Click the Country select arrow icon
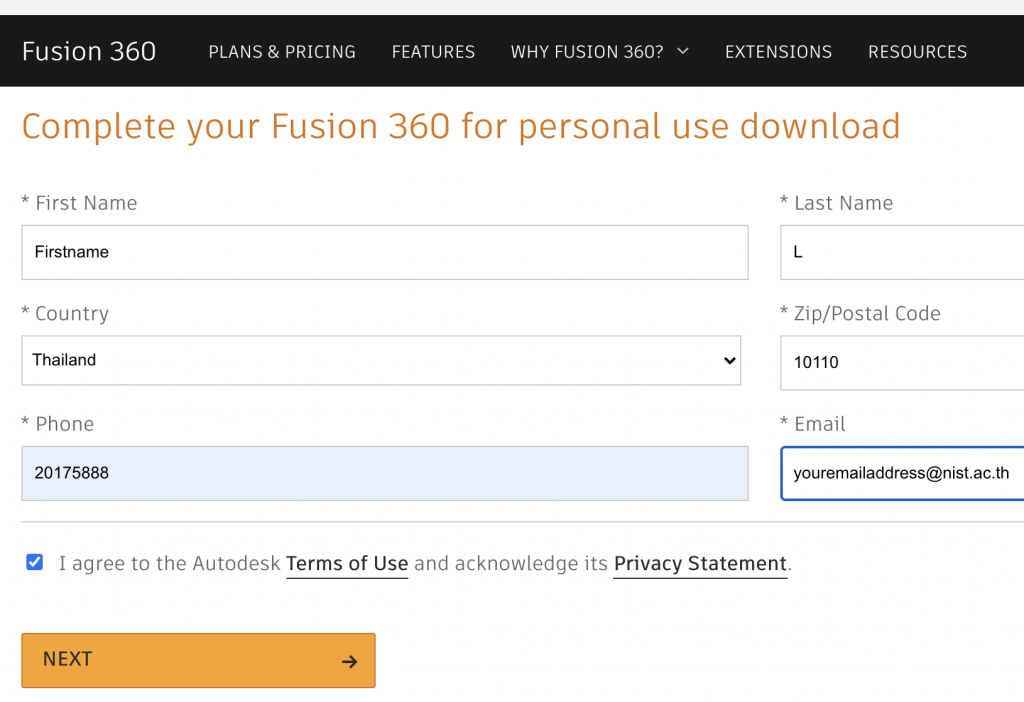 (729, 361)
